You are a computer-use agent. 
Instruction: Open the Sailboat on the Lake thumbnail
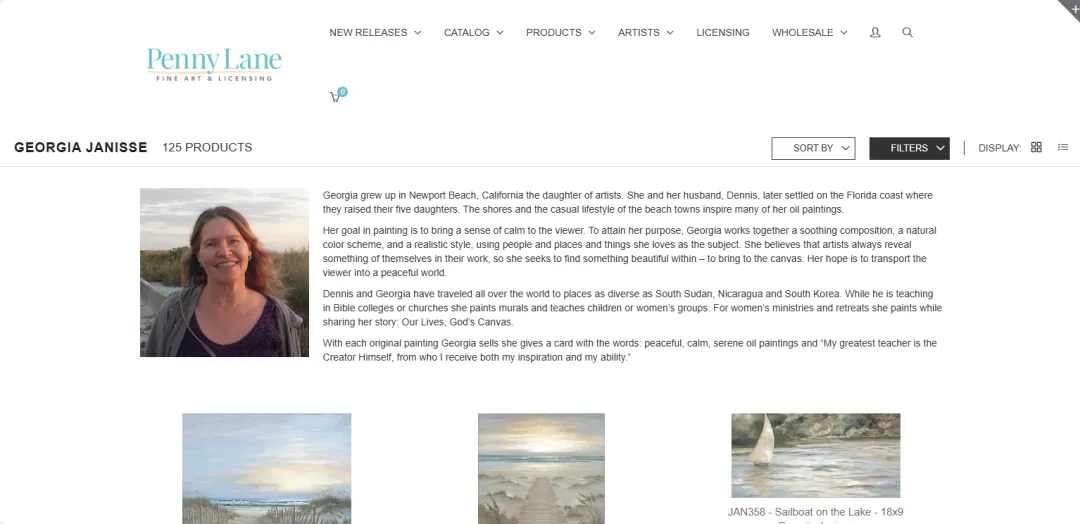[816, 455]
